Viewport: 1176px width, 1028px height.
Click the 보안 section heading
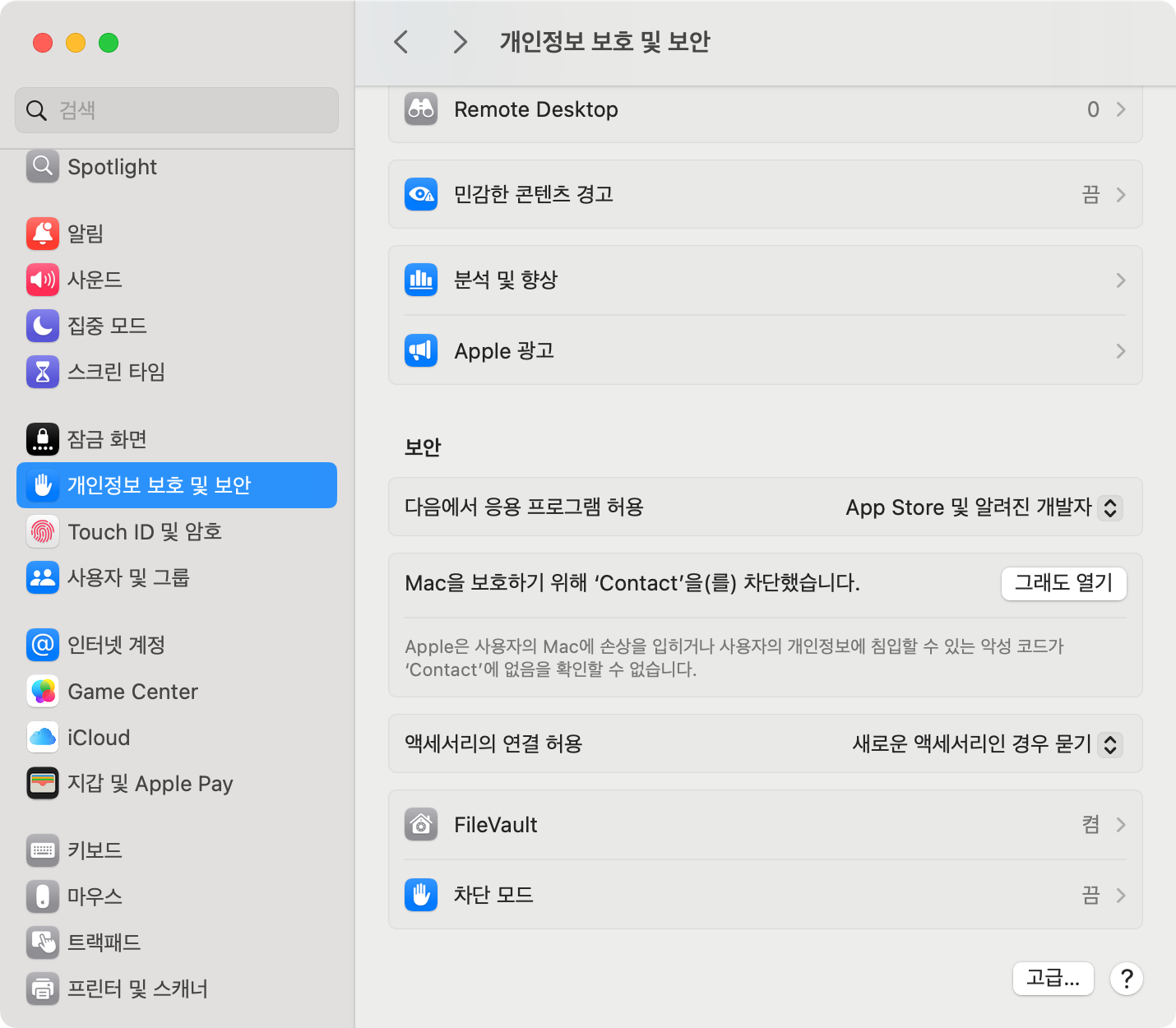coord(423,447)
